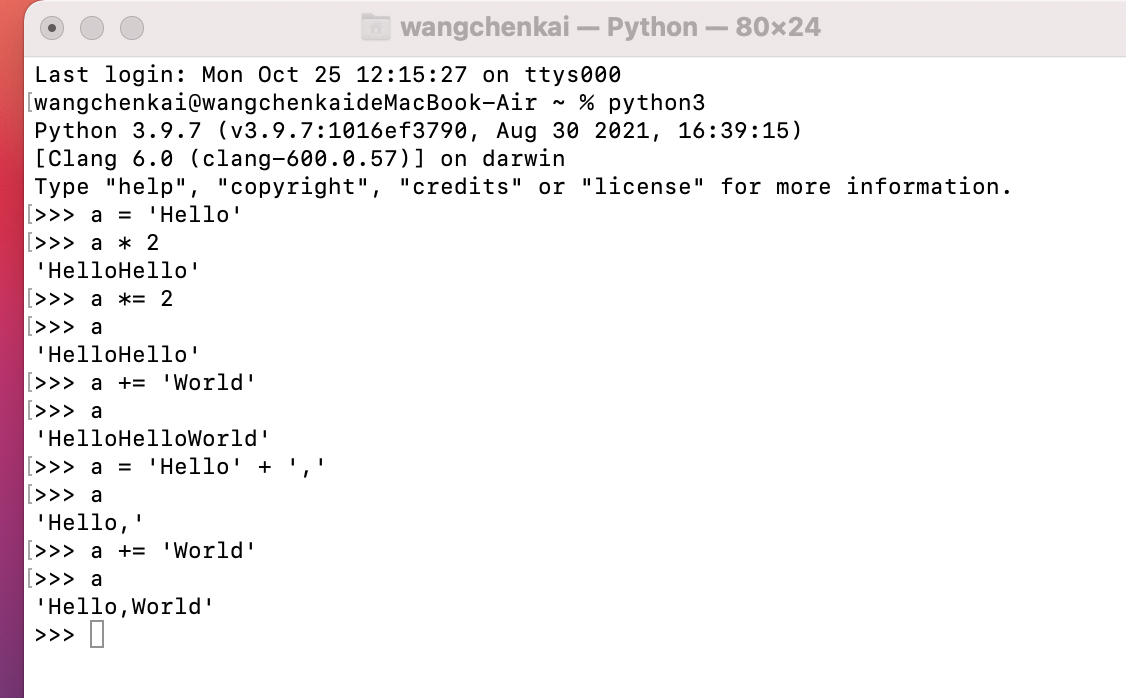The height and width of the screenshot is (698, 1126).
Task: Click the window title 'wangchenkai — Python — 80×24'
Action: pyautogui.click(x=610, y=27)
